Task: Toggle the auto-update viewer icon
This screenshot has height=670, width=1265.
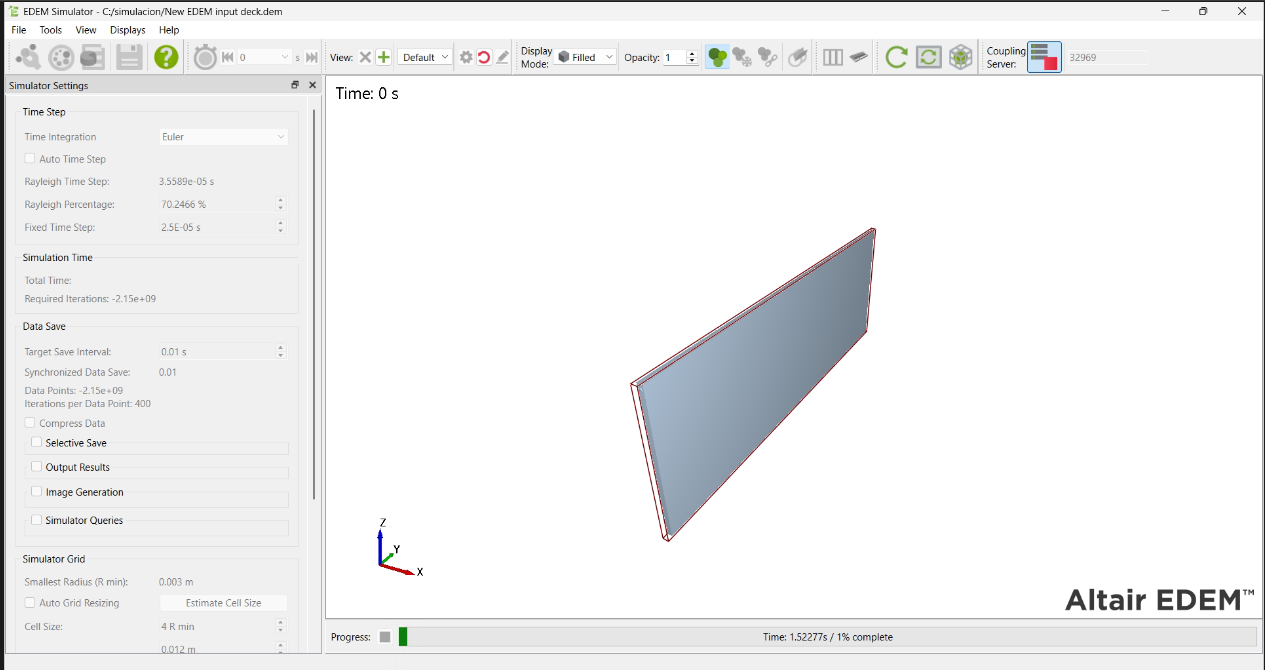Action: [x=929, y=57]
